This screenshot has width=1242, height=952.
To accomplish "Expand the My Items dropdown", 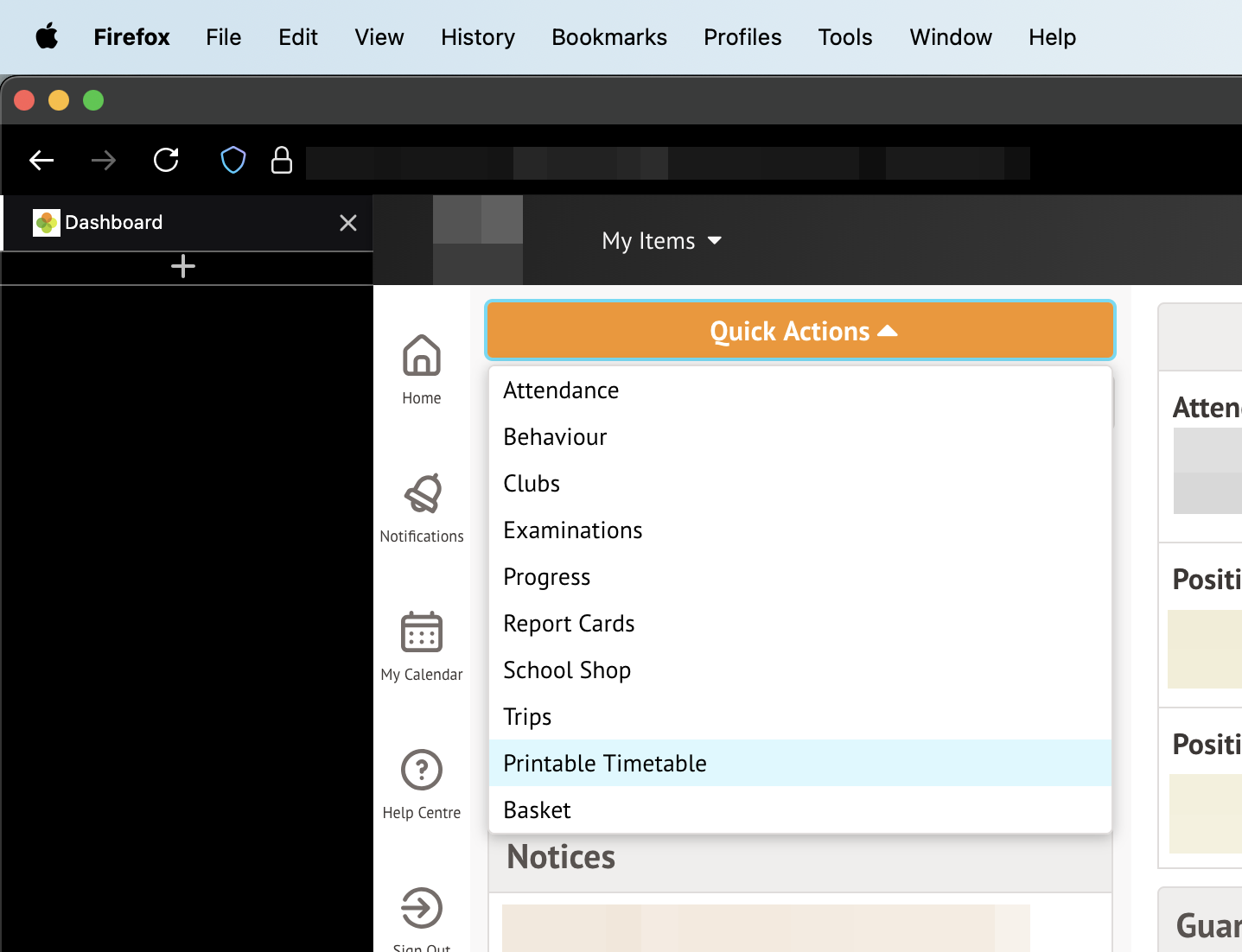I will tap(662, 241).
